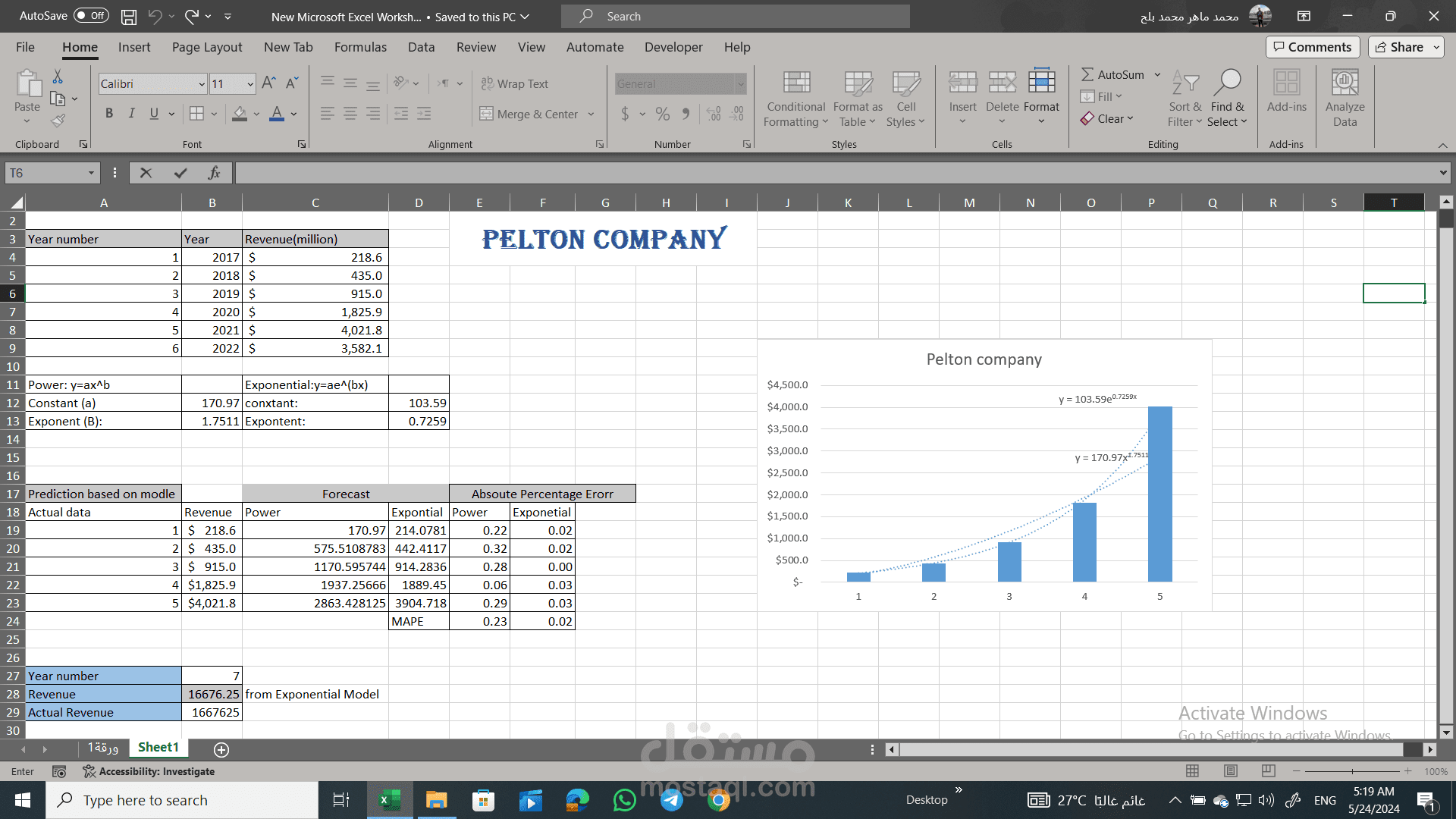Click the Percent Style icon
This screenshot has width=1456, height=819.
point(663,114)
